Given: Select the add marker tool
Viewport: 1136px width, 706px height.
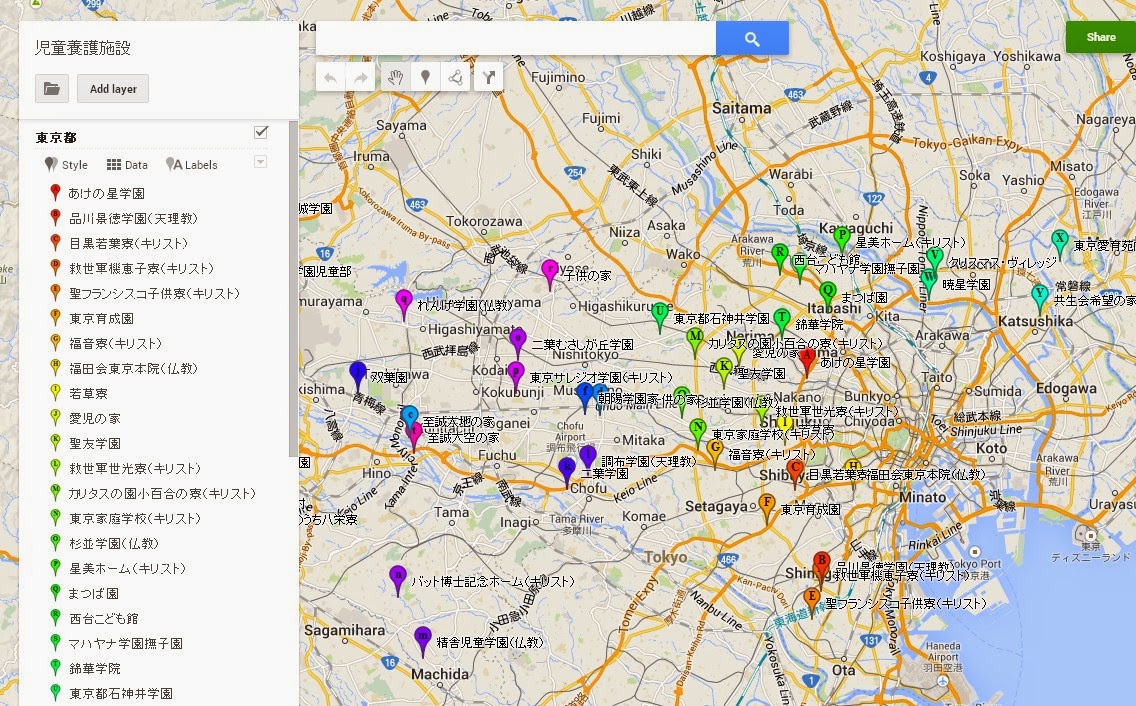Looking at the screenshot, I should click(426, 77).
